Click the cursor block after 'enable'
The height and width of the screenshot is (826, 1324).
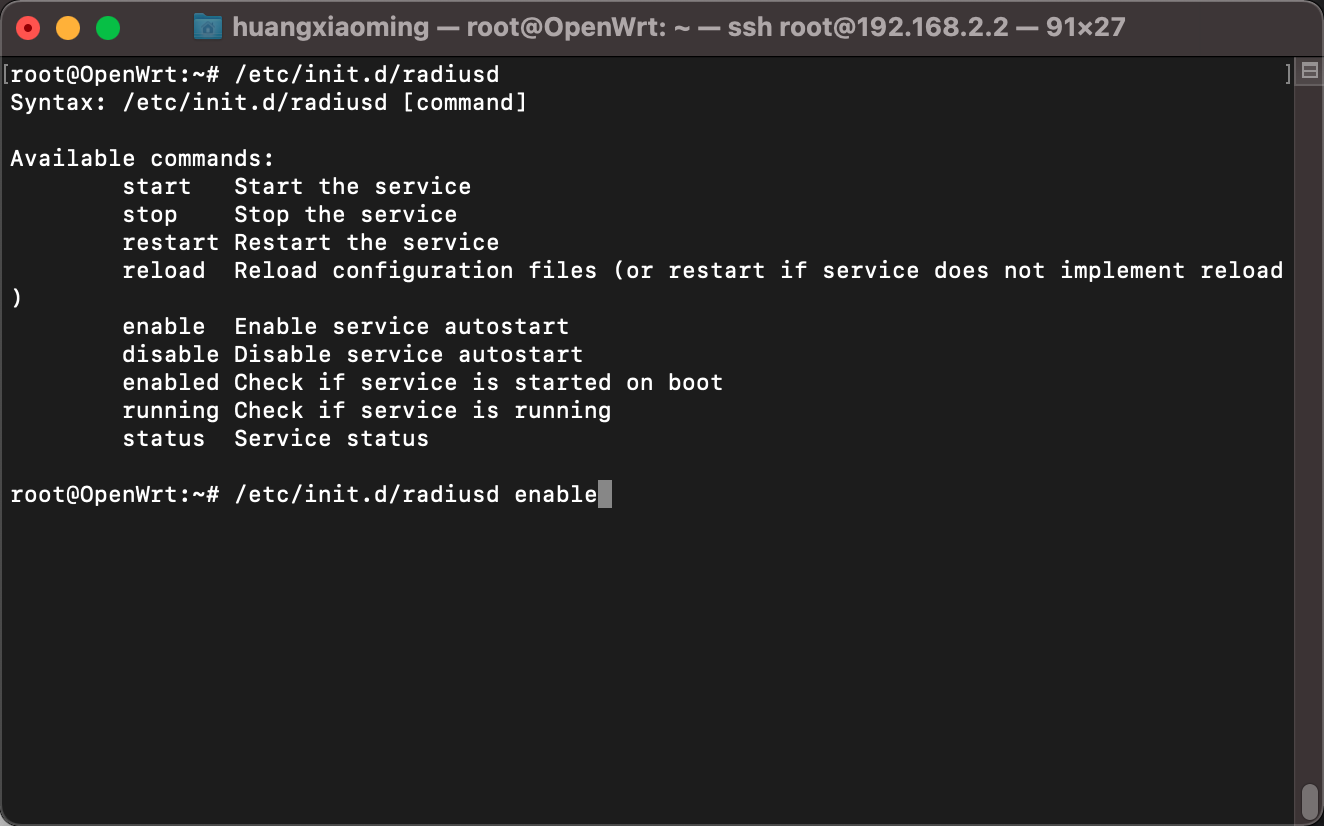click(604, 494)
